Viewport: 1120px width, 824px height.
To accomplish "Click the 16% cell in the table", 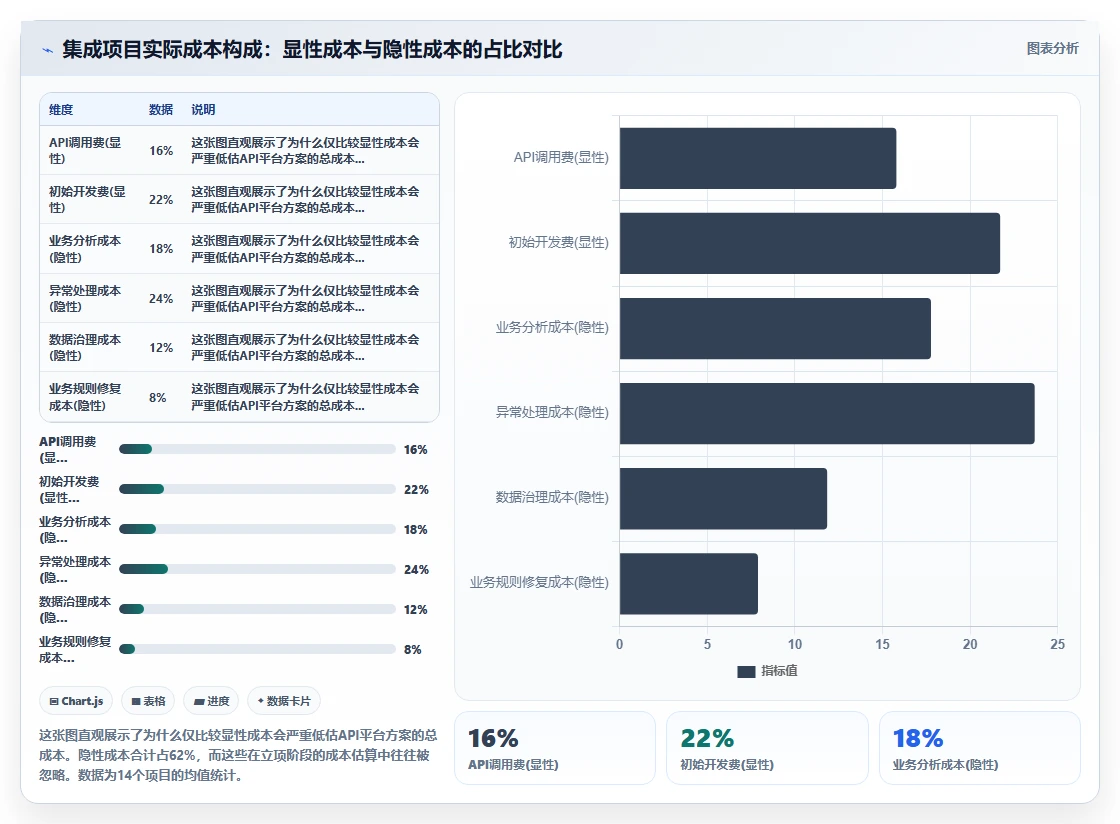I will 161,151.
